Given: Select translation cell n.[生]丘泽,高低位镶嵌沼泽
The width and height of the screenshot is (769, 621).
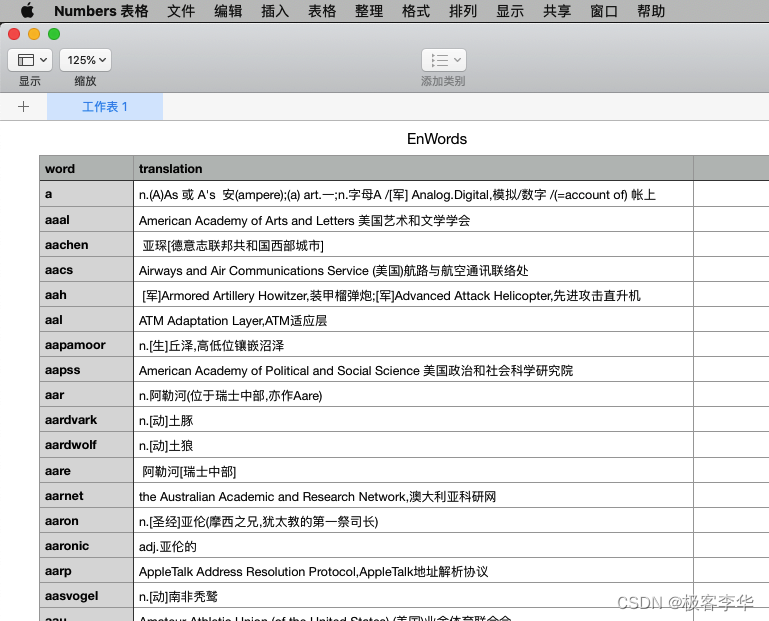Looking at the screenshot, I should [413, 344].
